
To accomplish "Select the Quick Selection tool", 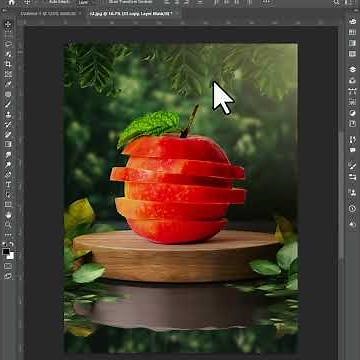I will coord(8,54).
